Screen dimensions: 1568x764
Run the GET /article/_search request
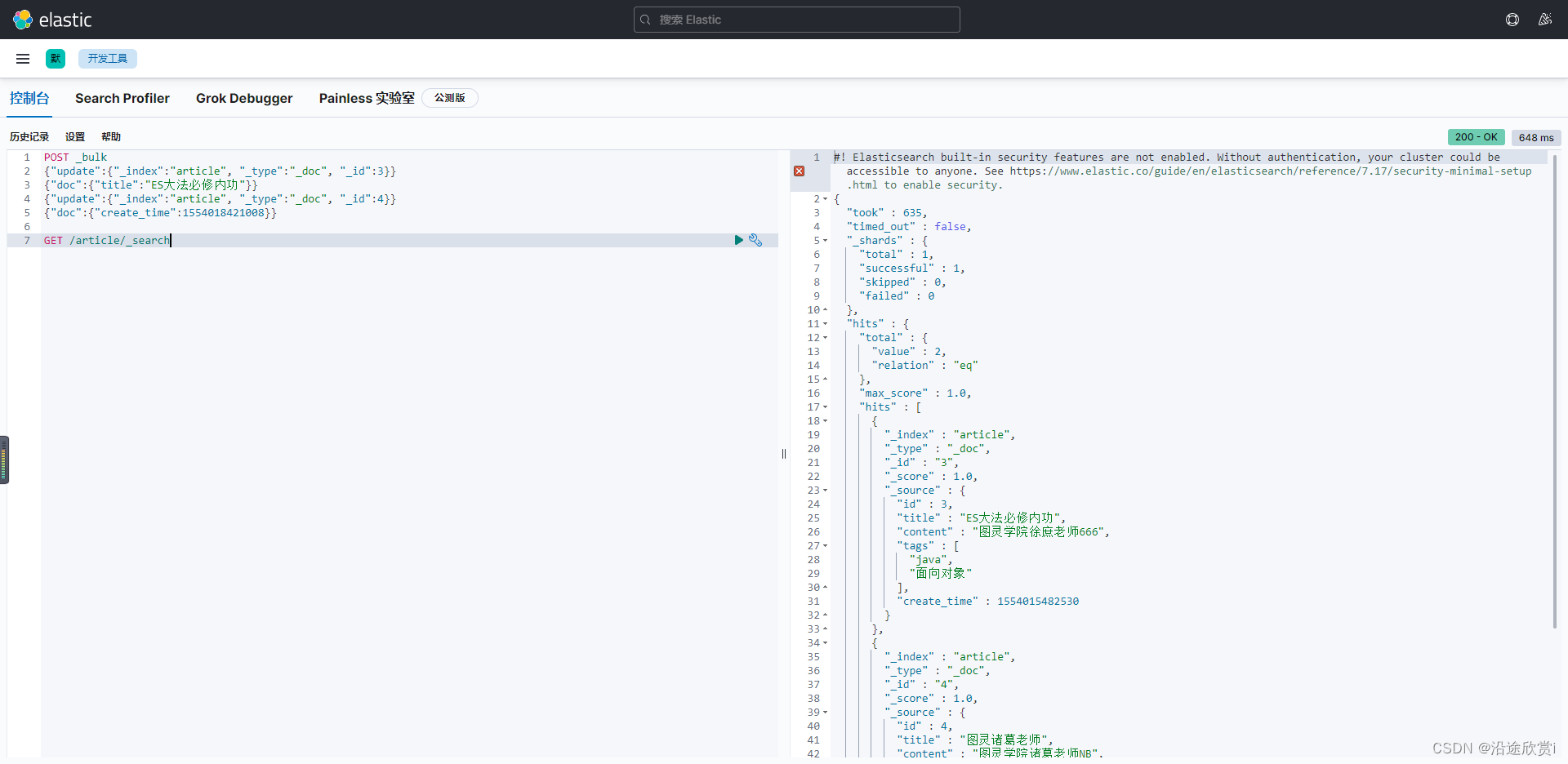point(738,240)
